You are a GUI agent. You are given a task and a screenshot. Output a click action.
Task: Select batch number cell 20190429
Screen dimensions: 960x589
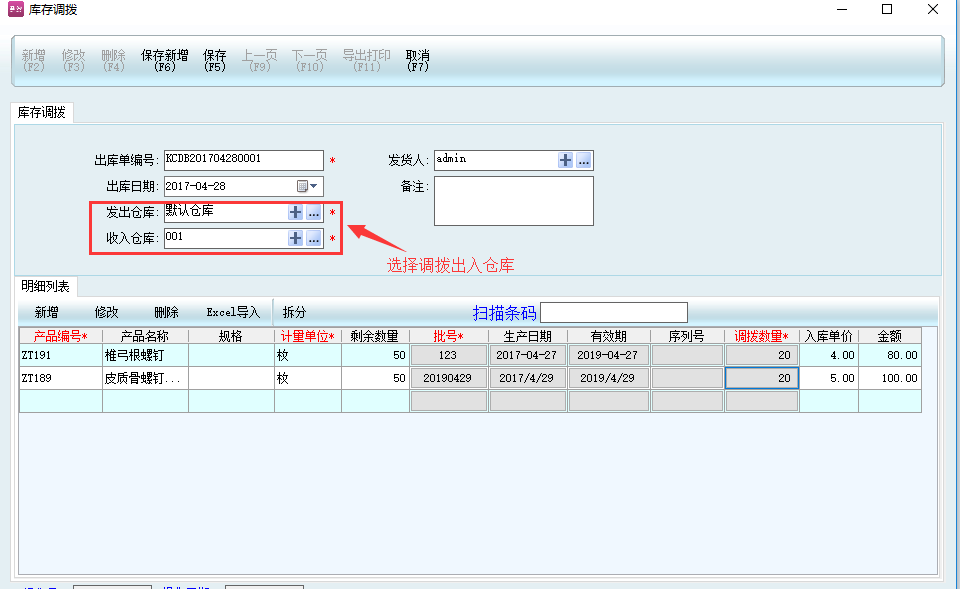point(448,378)
